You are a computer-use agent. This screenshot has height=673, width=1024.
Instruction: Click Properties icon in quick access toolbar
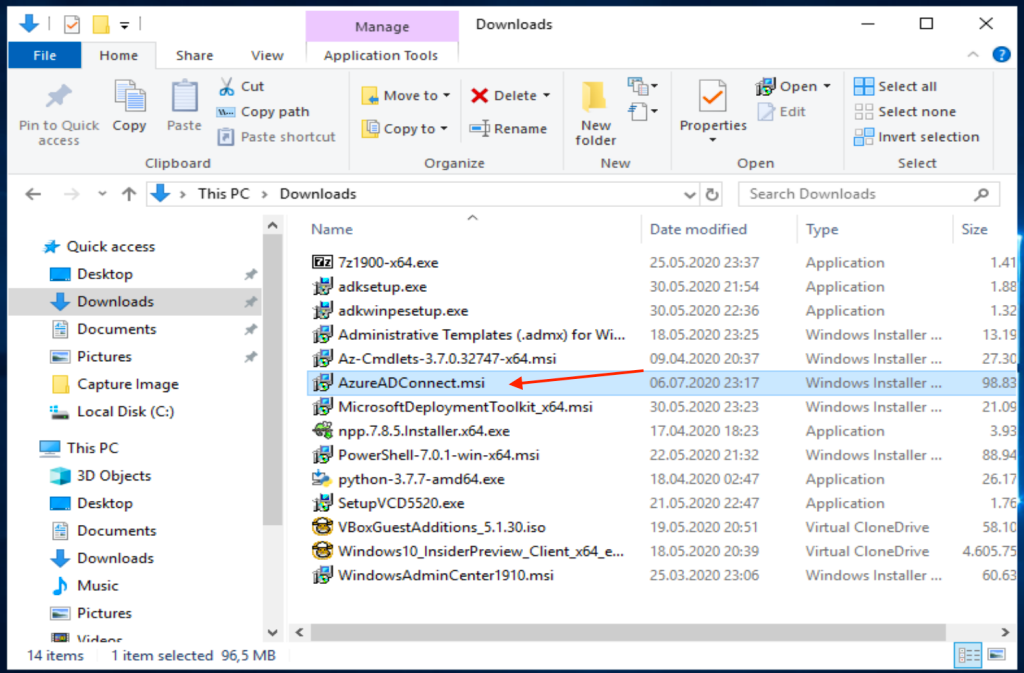click(72, 25)
